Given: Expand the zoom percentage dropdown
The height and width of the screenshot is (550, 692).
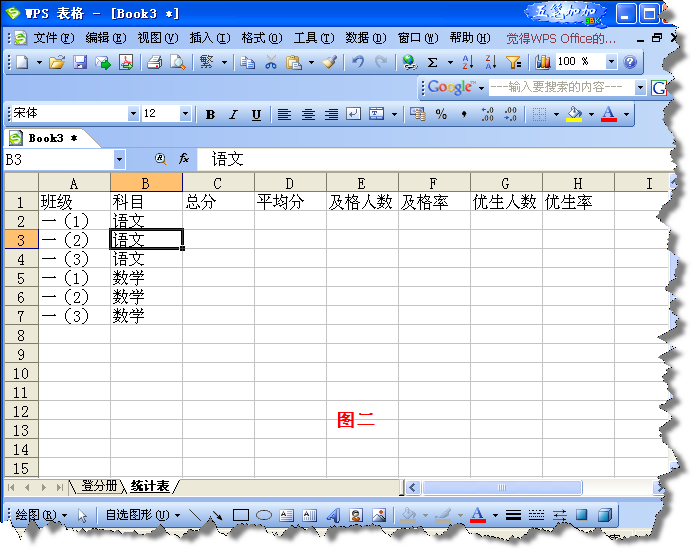Looking at the screenshot, I should (611, 62).
